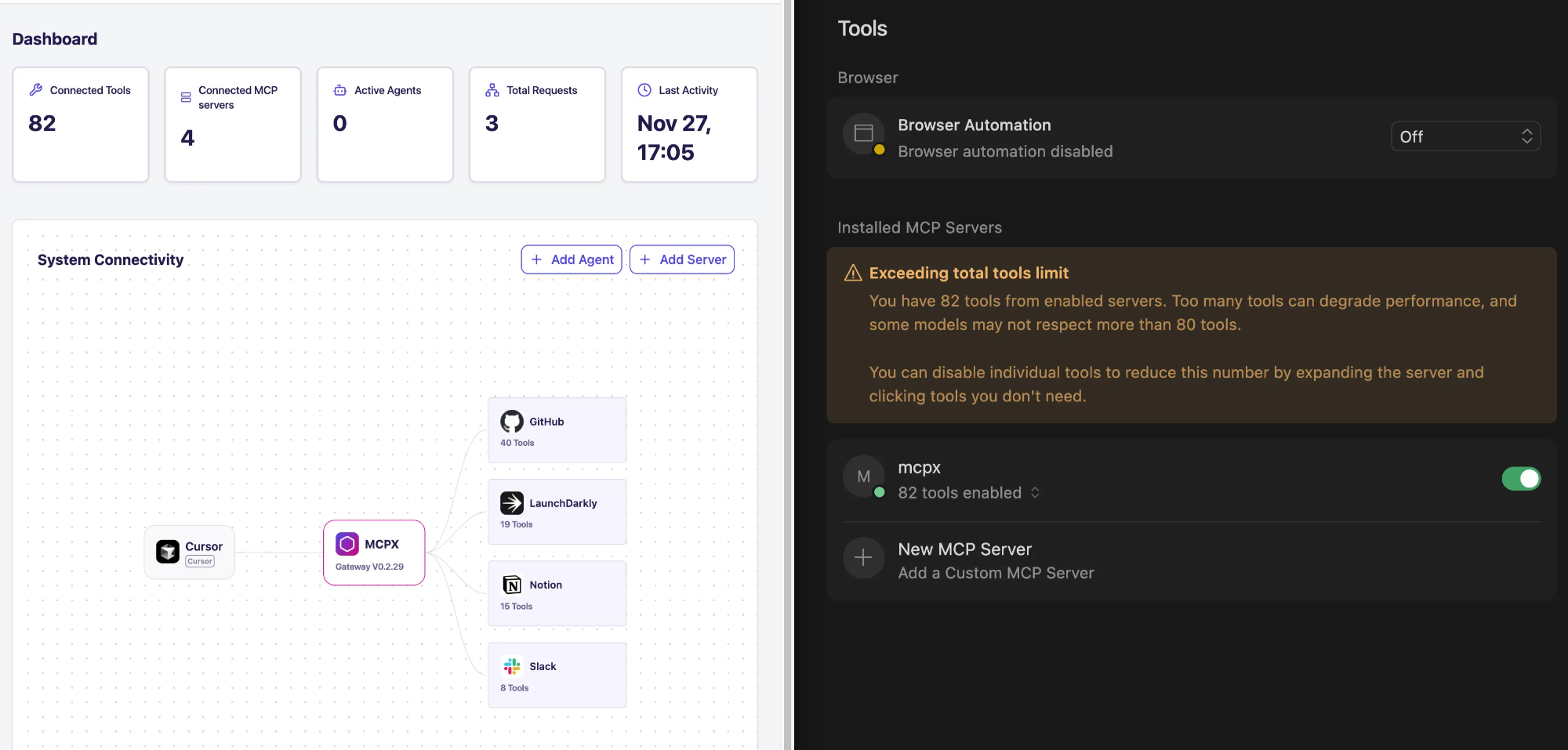The image size is (1568, 750).
Task: Click the Notion logo icon
Action: 512,585
